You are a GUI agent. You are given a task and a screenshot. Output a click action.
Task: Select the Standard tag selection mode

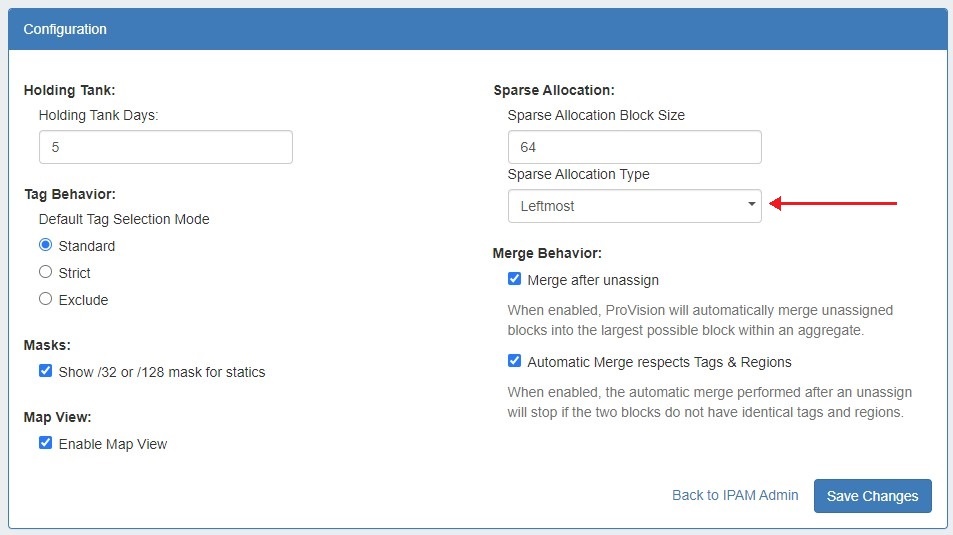click(x=45, y=245)
